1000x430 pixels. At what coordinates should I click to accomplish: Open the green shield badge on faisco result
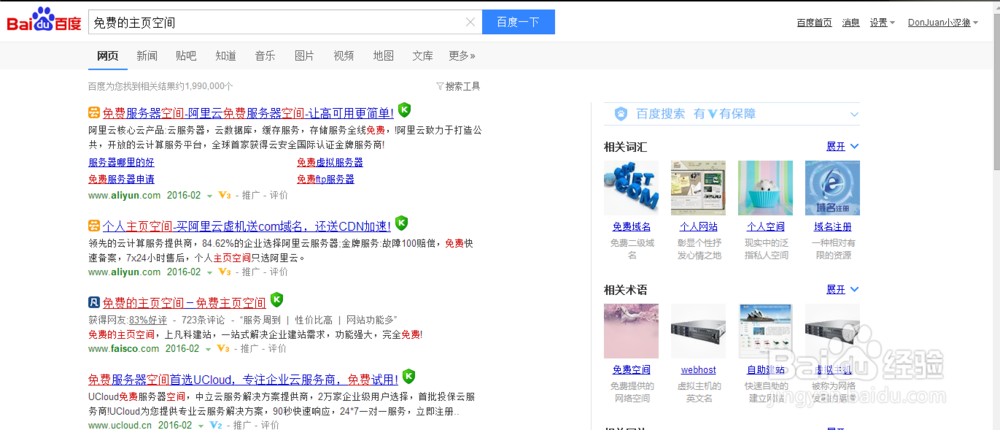pos(276,300)
